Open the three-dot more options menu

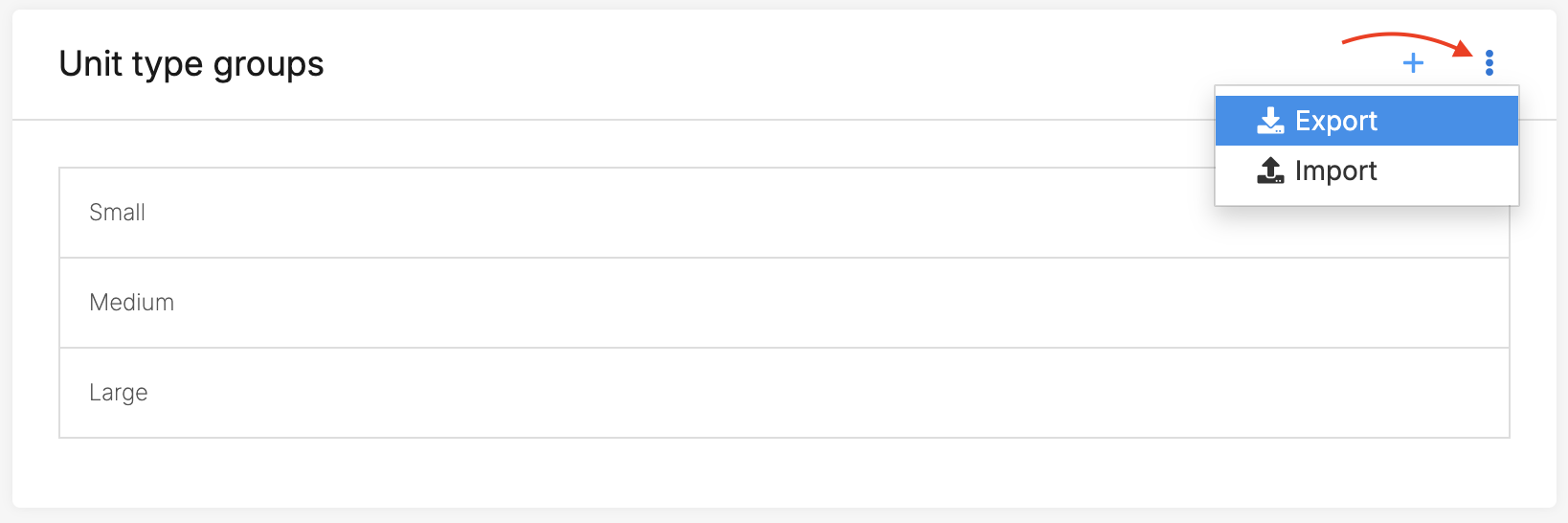[x=1489, y=63]
